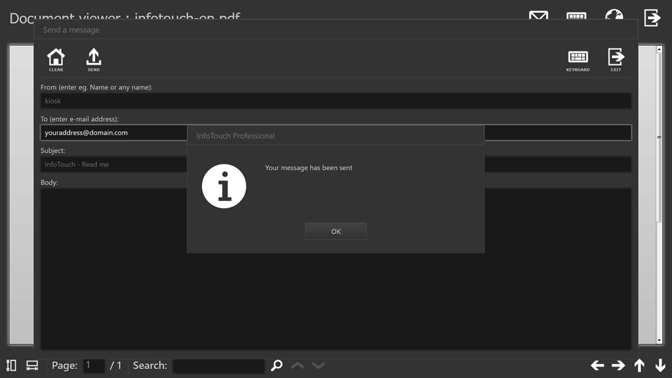Click the From name field
The width and height of the screenshot is (672, 378).
coord(336,101)
